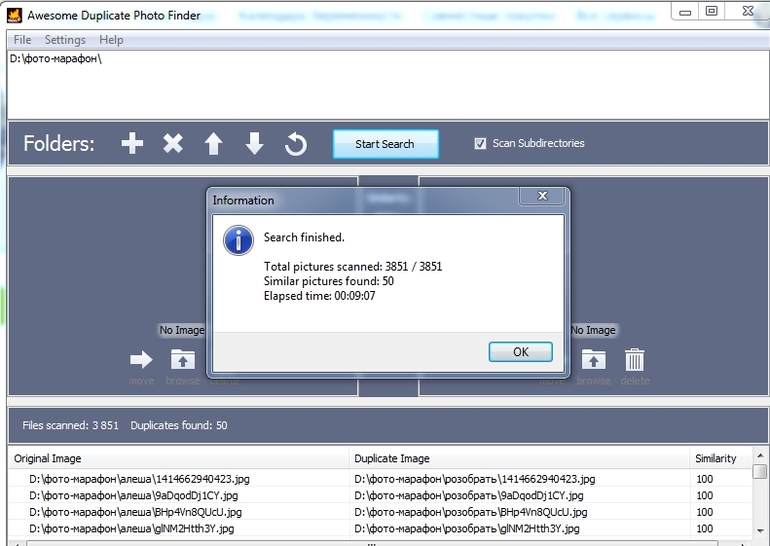The width and height of the screenshot is (770, 546).
Task: Click duplicate cell розобрать\BHp4Vn8QUcU.jpg
Action: 470,512
